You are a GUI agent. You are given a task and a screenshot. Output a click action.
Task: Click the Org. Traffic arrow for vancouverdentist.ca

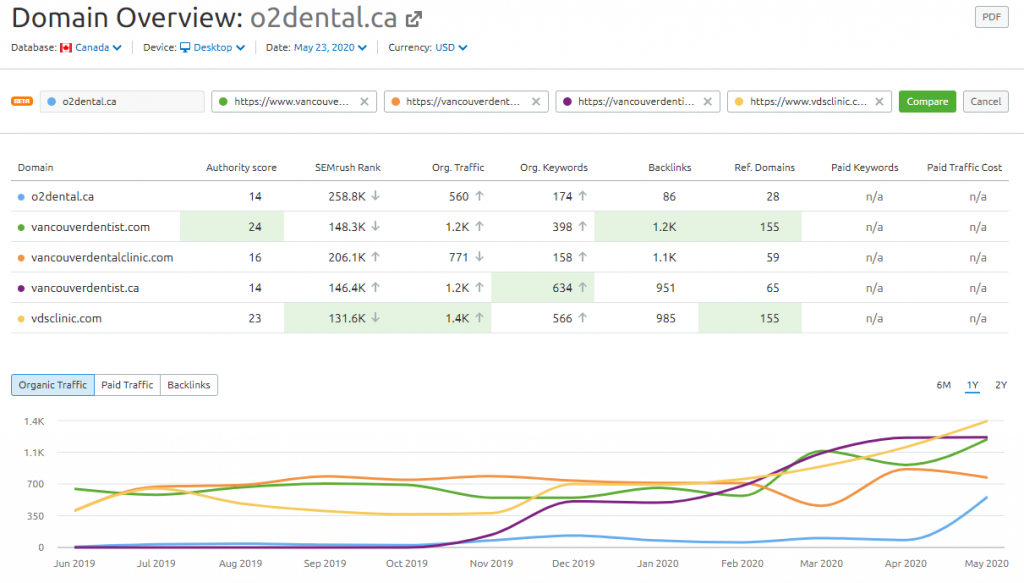[x=479, y=287]
